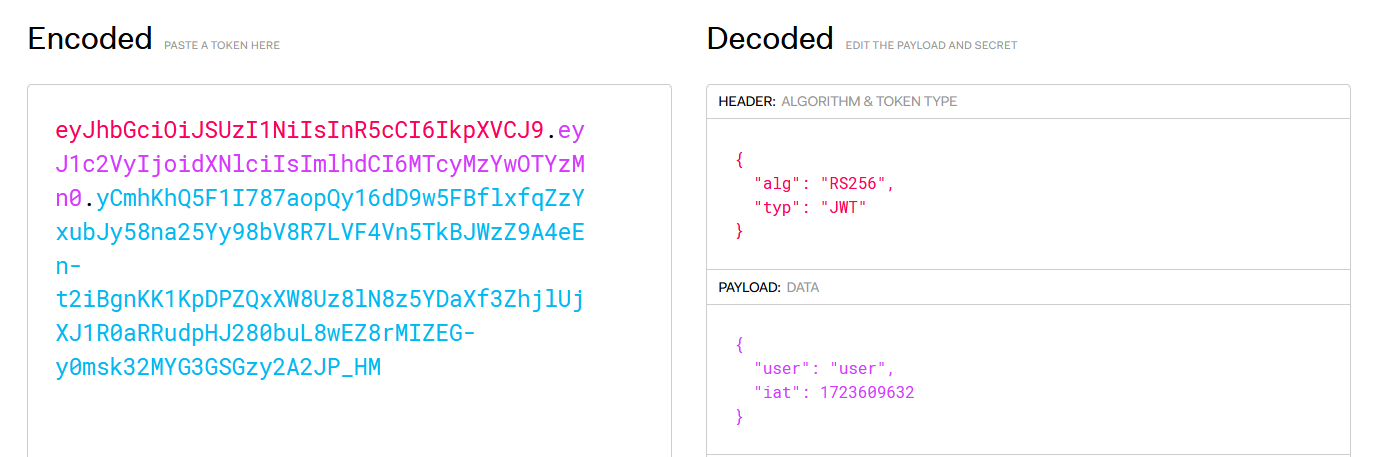Select the PAYLOAD section label
Viewport: 1386px width, 457px height.
click(749, 287)
